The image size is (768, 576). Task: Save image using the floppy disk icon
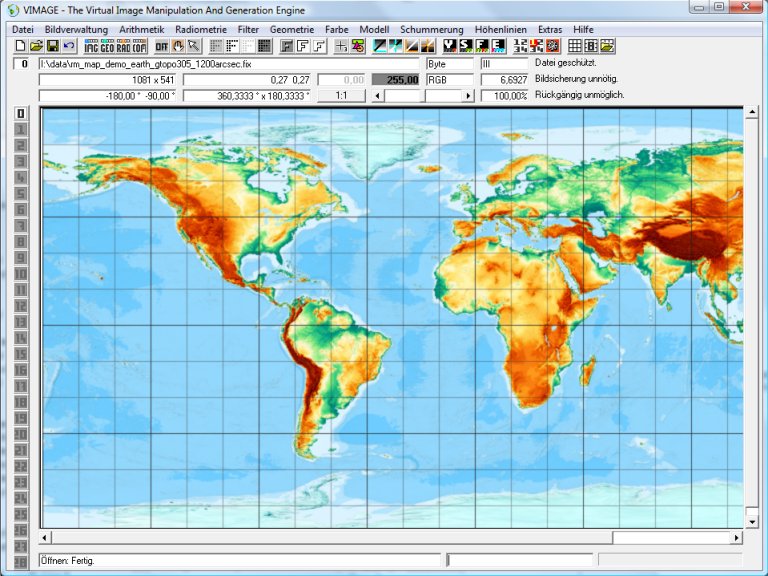[x=52, y=46]
